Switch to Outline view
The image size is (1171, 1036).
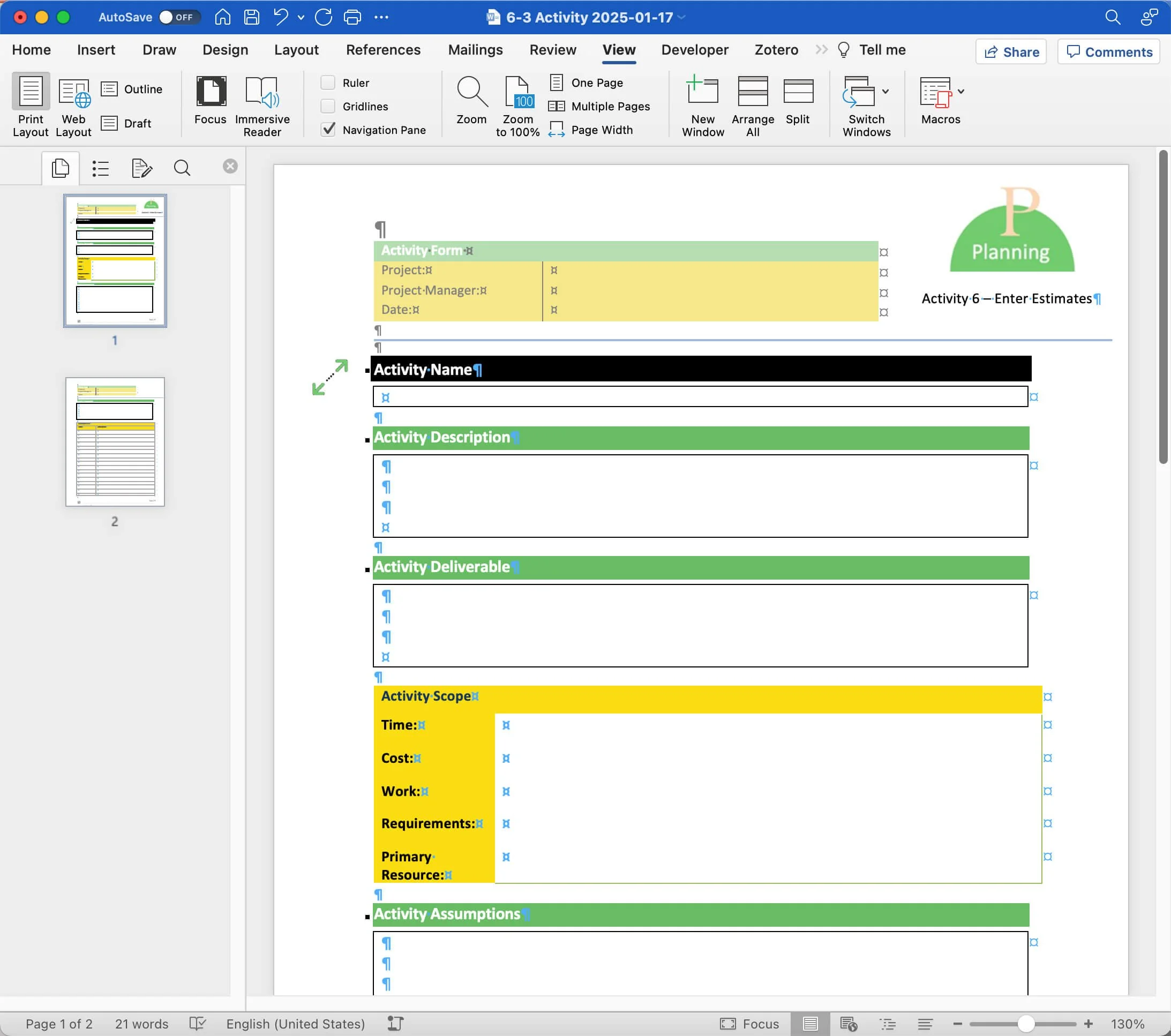click(x=132, y=89)
